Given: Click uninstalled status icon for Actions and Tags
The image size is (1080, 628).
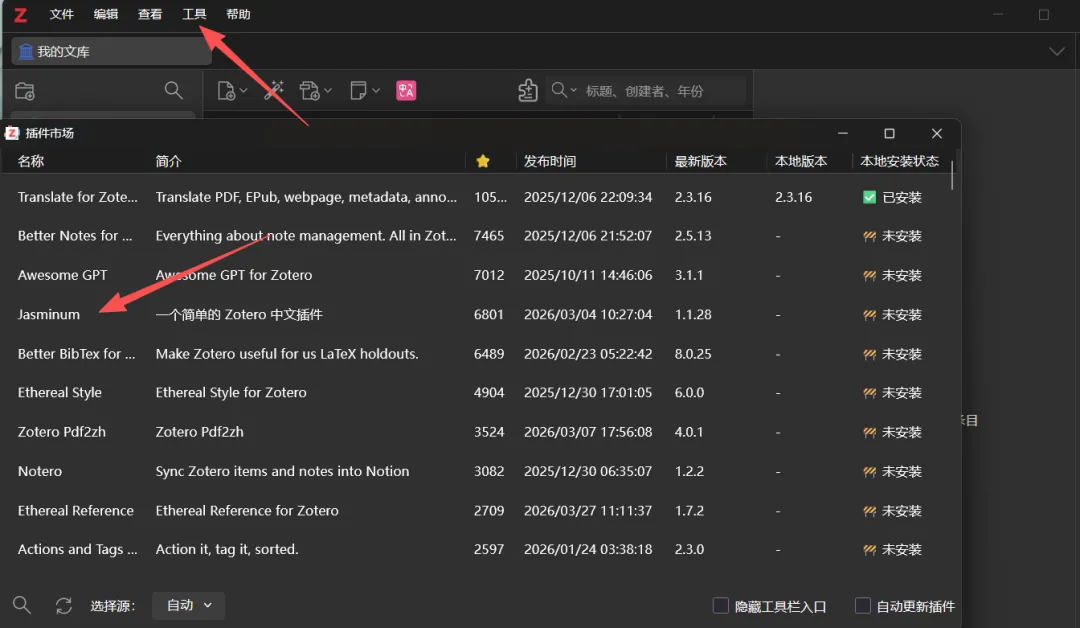Looking at the screenshot, I should tap(869, 550).
